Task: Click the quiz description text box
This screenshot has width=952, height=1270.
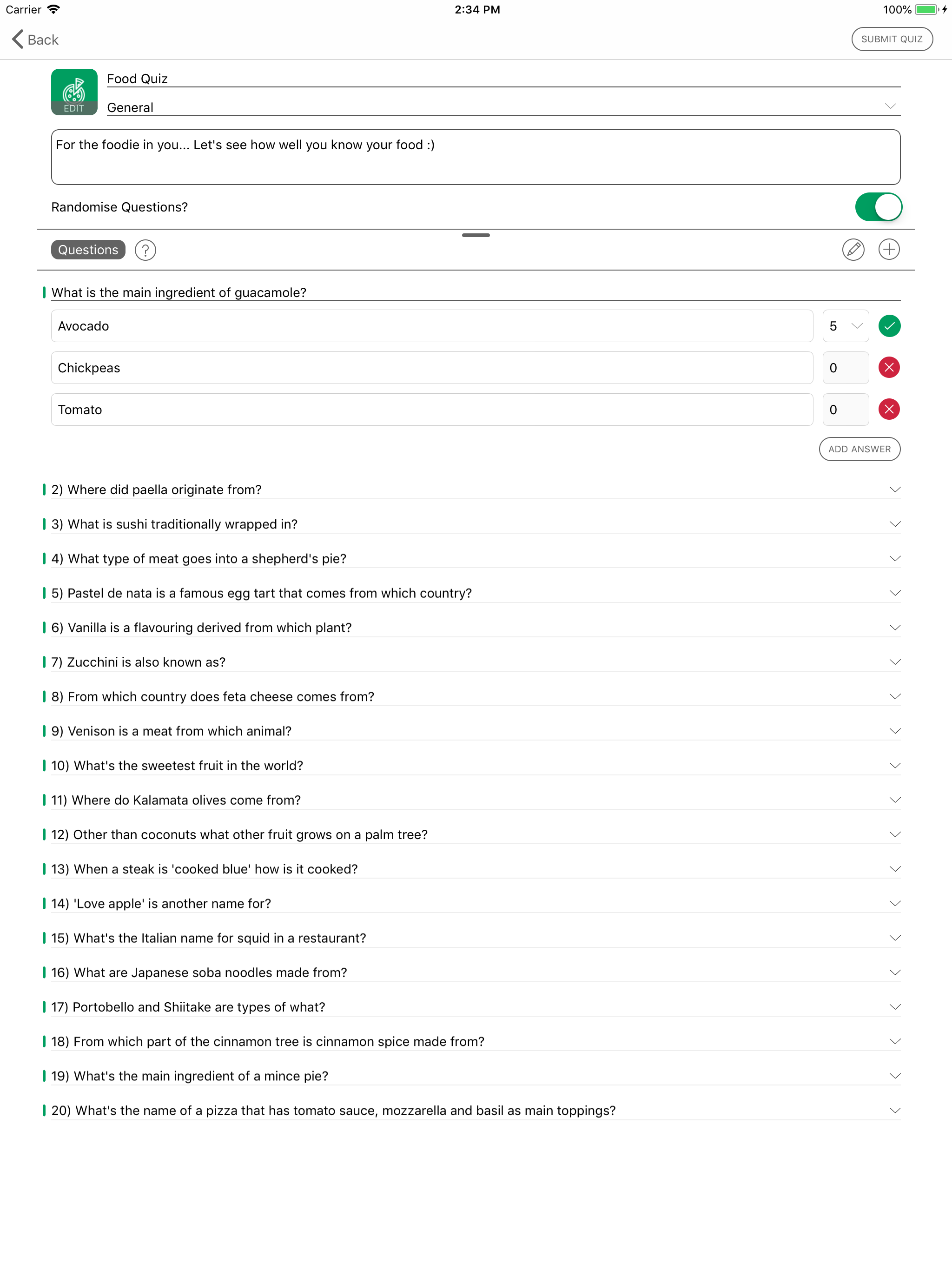Action: [476, 157]
